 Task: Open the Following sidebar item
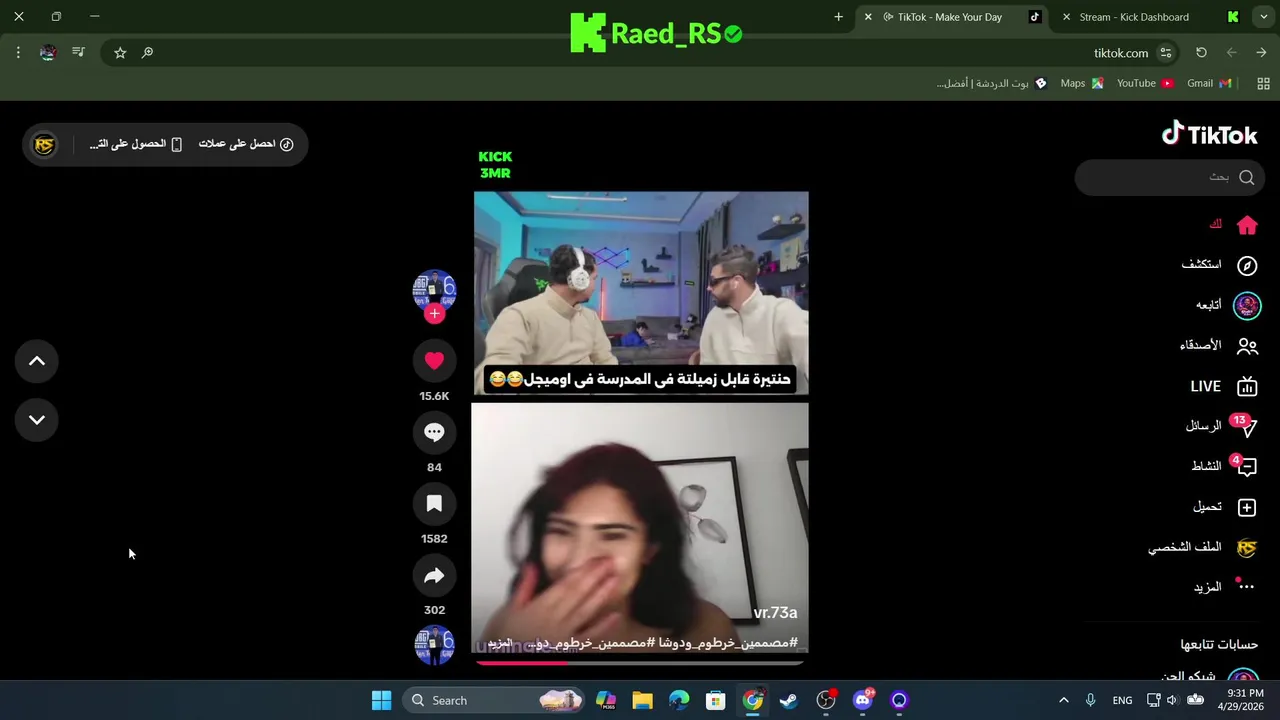pyautogui.click(x=1228, y=305)
